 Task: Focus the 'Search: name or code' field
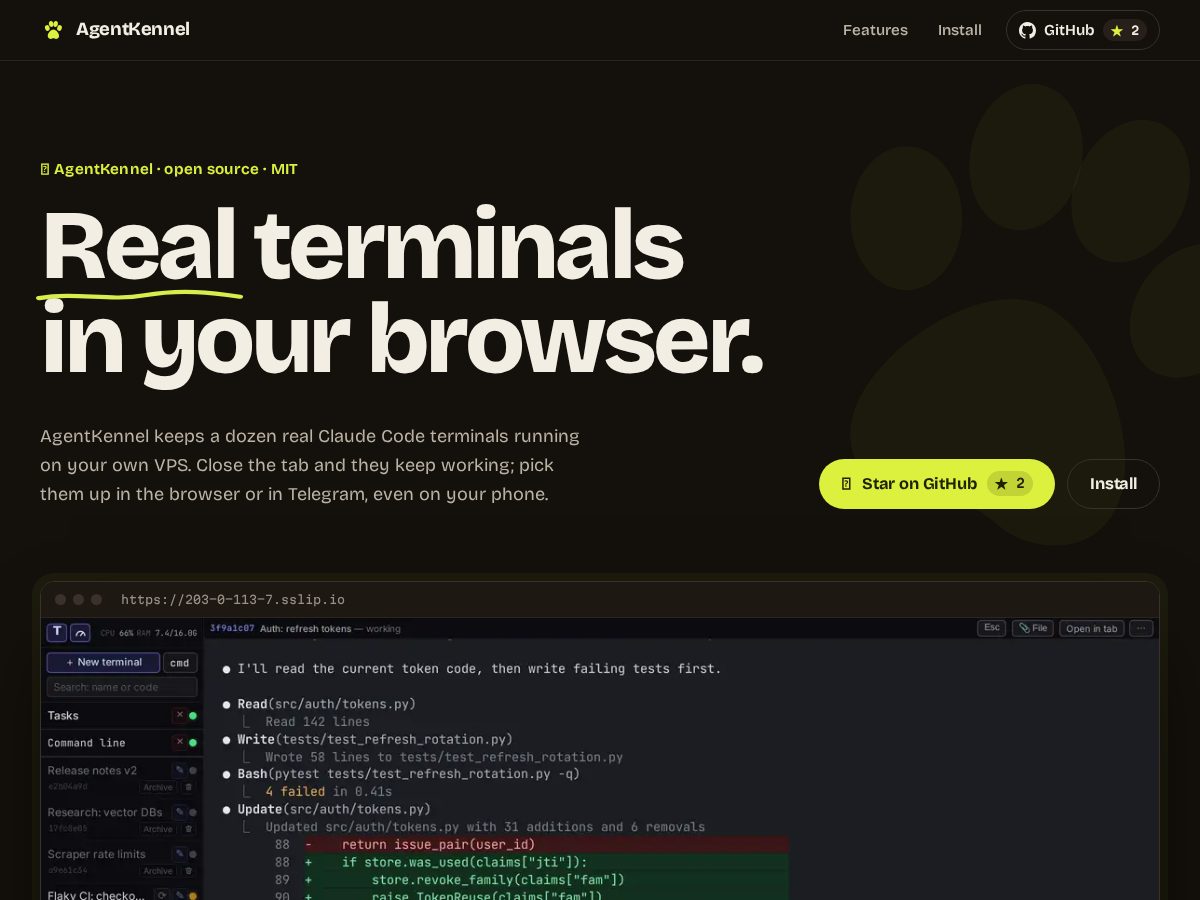122,687
